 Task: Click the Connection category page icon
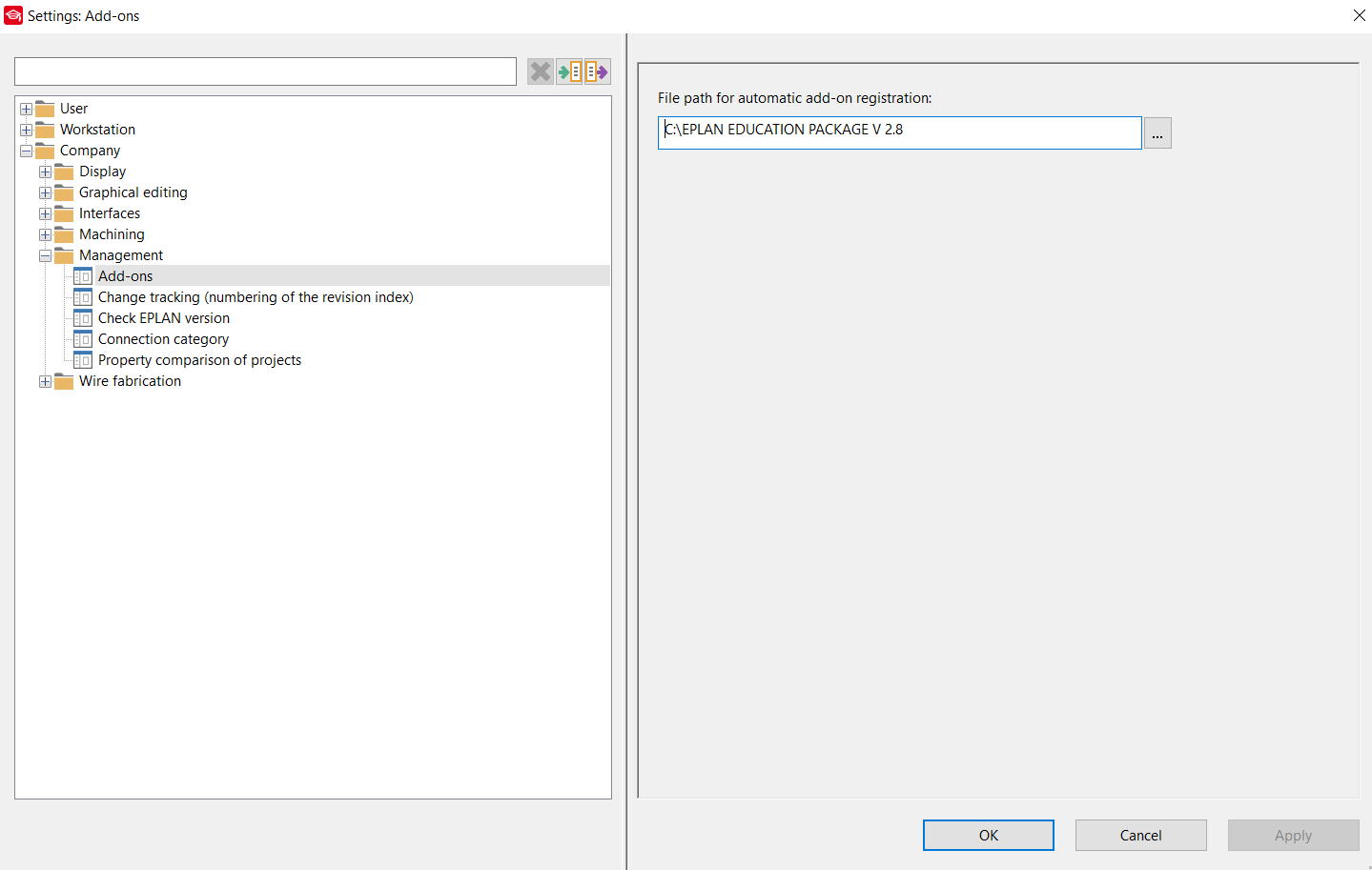tap(83, 339)
